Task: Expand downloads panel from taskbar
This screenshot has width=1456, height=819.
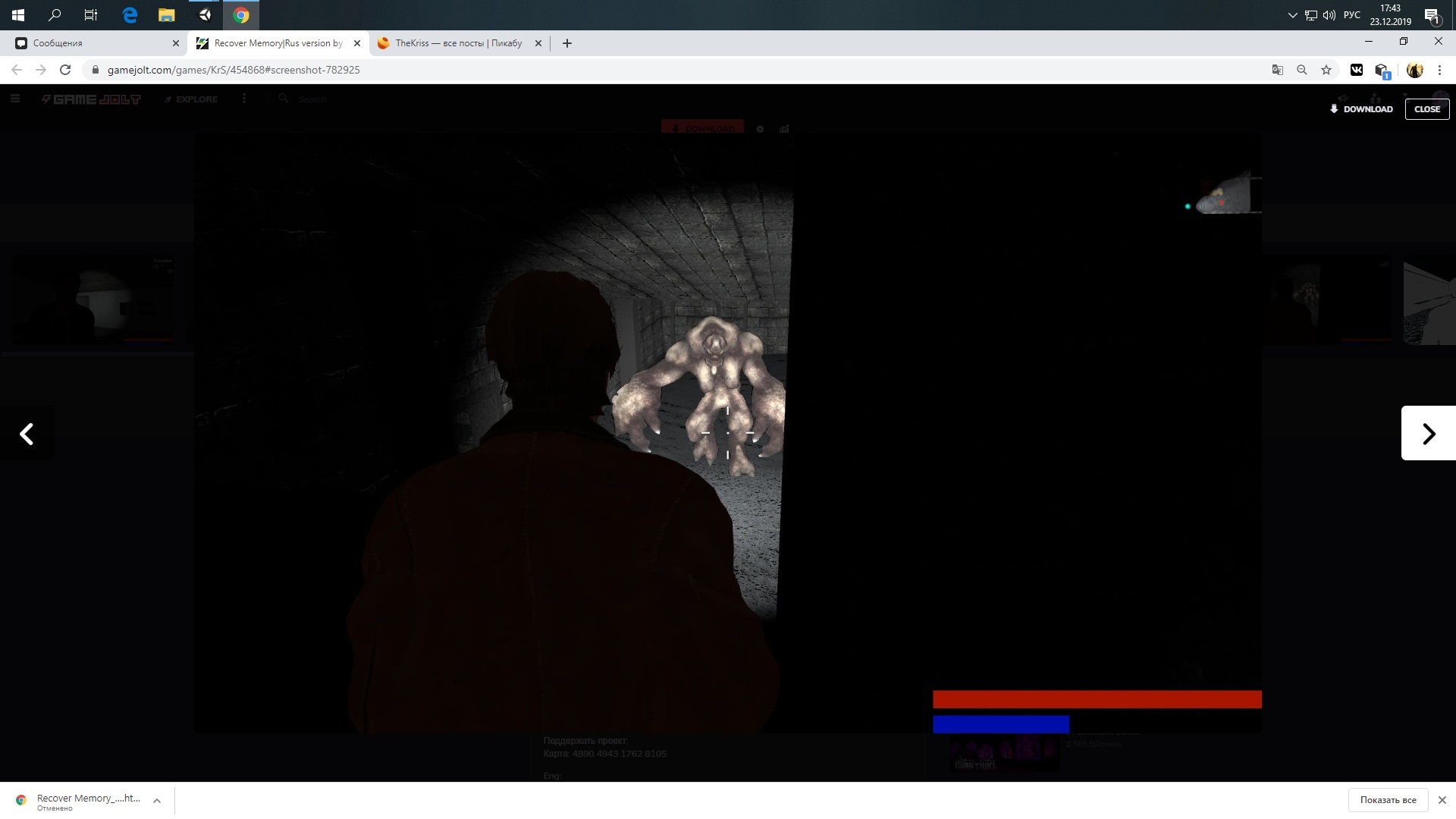Action: [x=157, y=800]
